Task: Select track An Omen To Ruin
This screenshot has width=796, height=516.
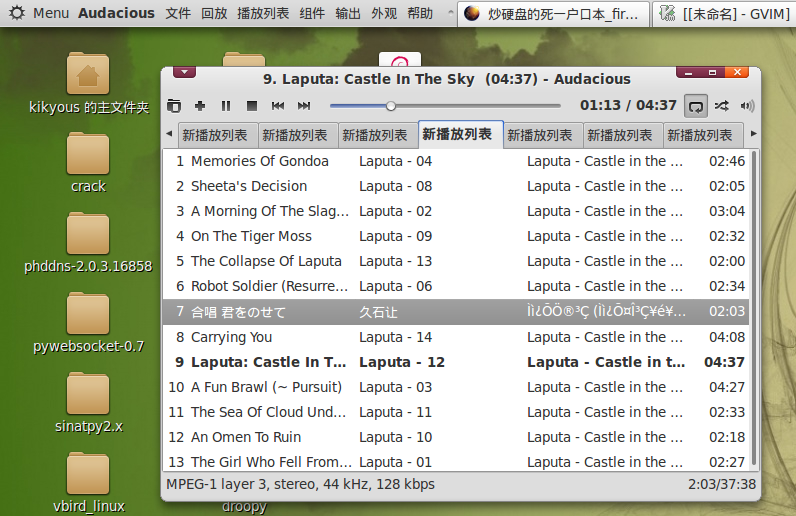Action: tap(456, 437)
